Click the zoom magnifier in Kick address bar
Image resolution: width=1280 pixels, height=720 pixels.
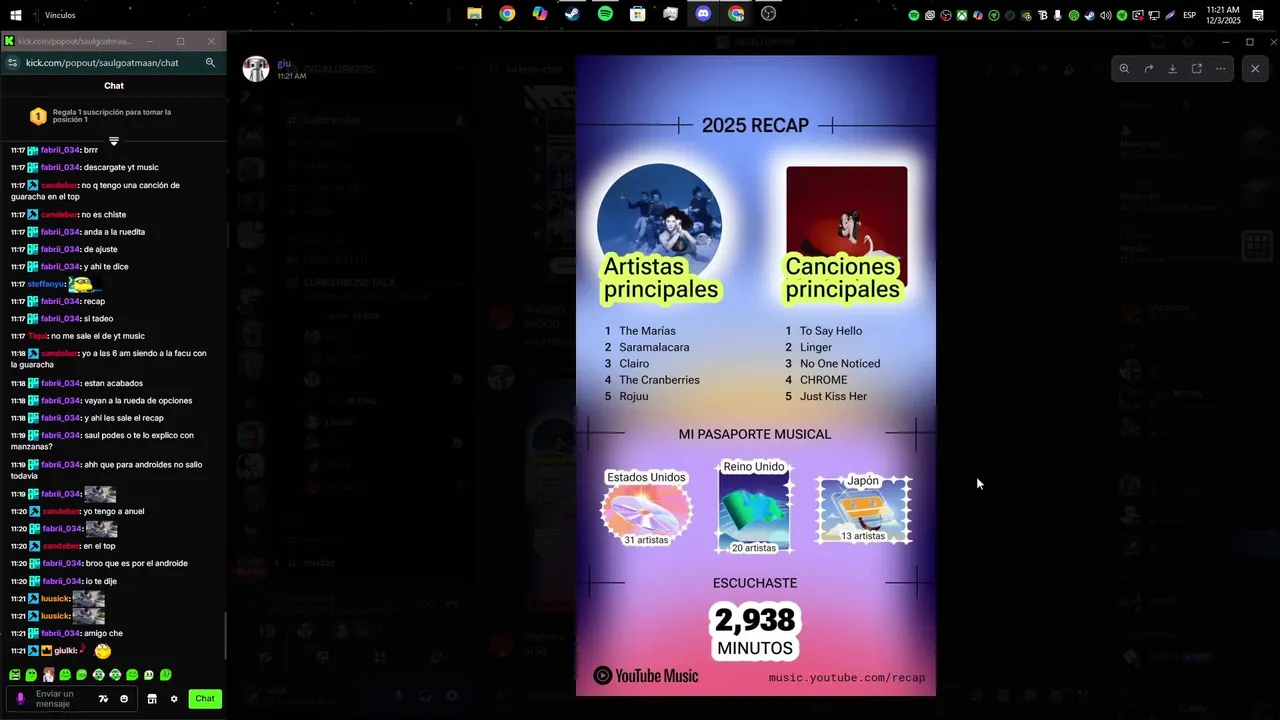click(210, 62)
